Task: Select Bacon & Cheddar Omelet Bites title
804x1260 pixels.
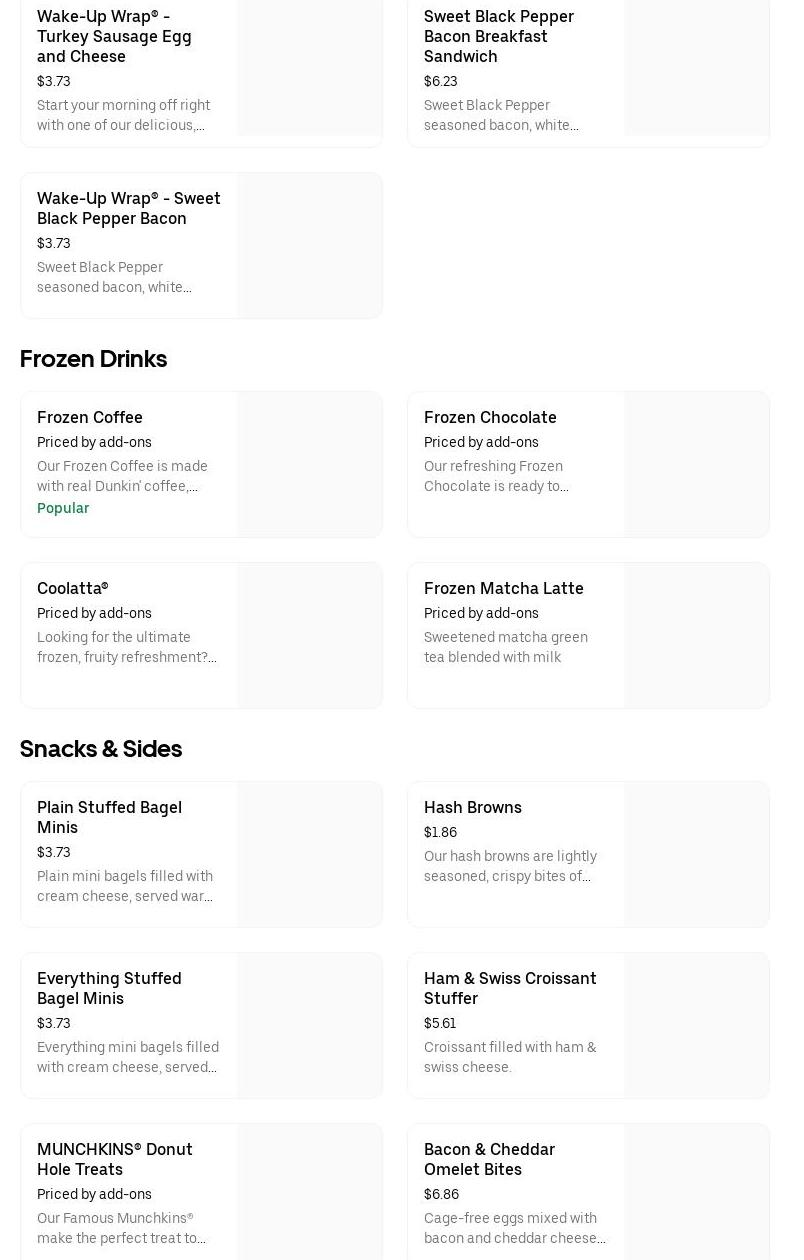Action: [489, 1159]
